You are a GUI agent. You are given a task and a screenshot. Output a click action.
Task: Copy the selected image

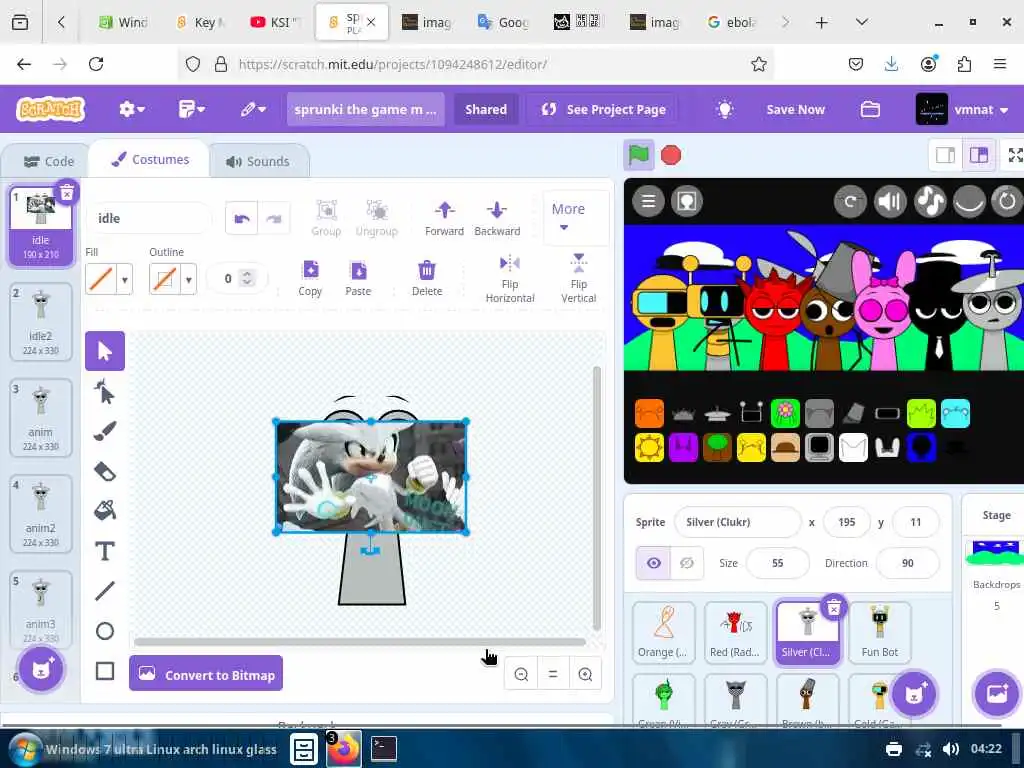coord(310,279)
